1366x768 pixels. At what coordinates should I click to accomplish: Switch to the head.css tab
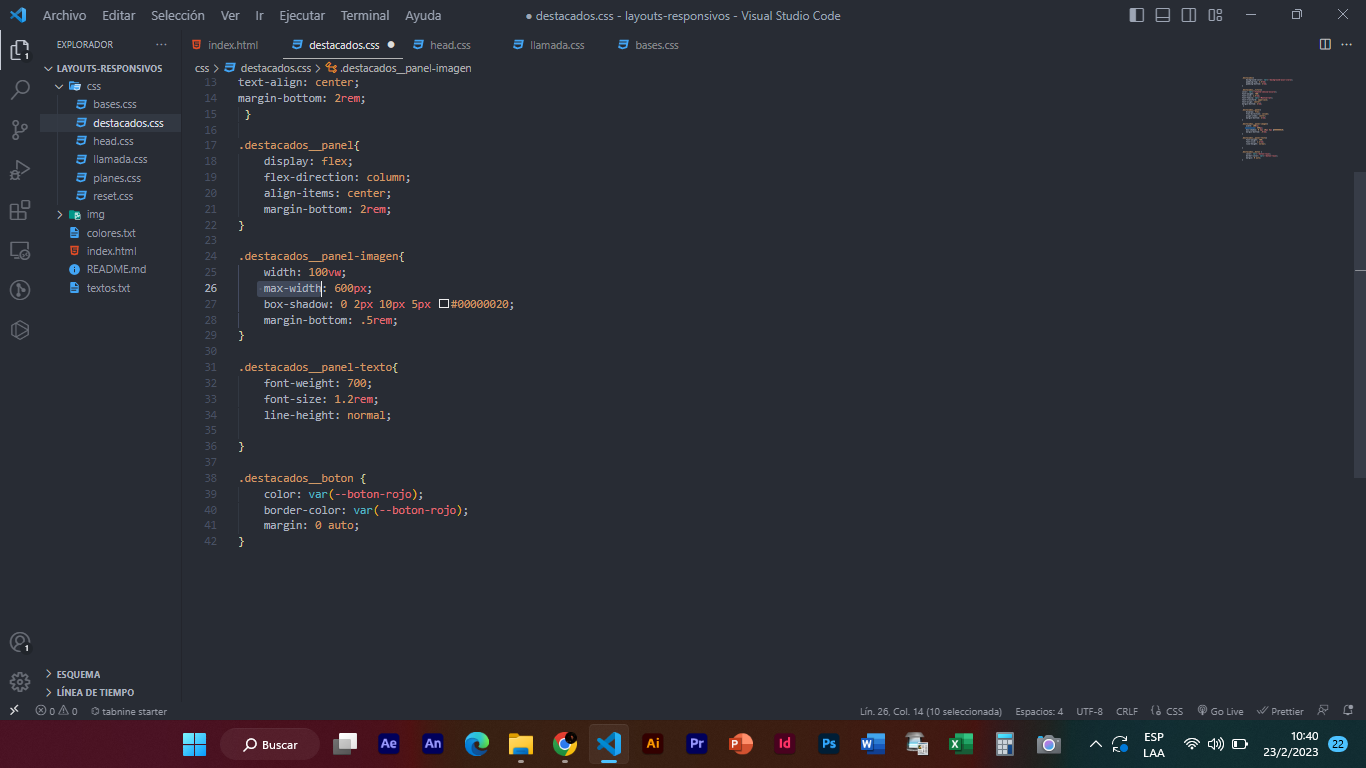pos(442,44)
